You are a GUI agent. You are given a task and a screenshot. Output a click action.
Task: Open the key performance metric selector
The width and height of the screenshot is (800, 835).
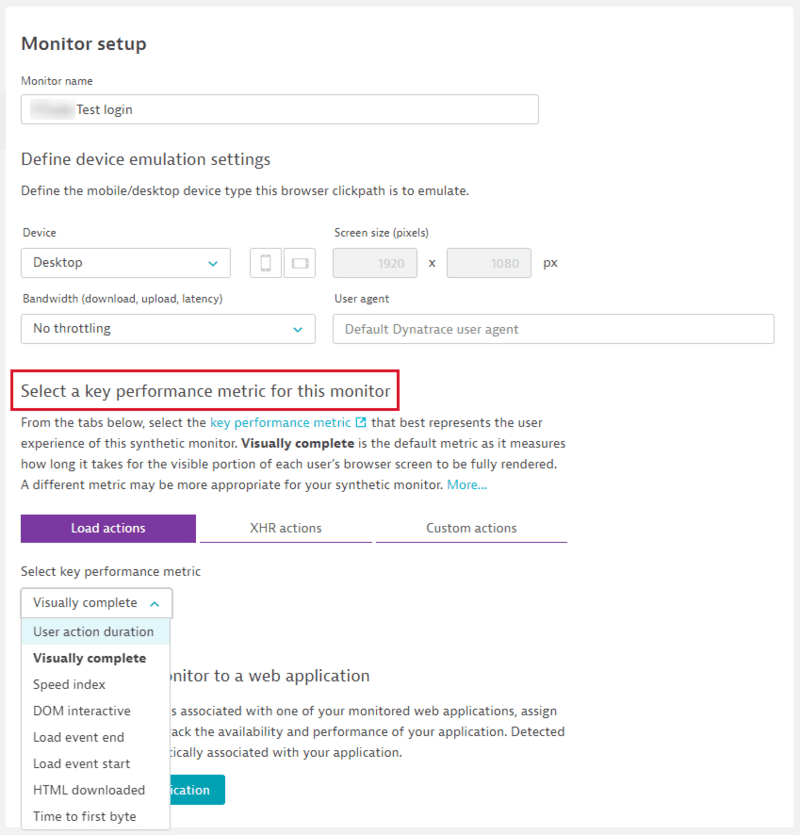click(96, 603)
